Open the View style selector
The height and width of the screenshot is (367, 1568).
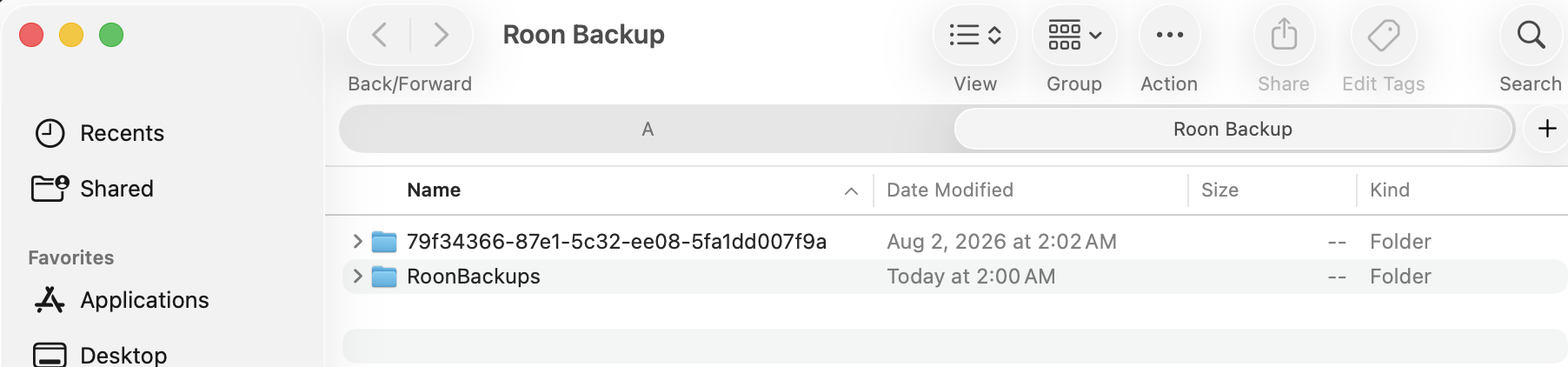[x=975, y=35]
